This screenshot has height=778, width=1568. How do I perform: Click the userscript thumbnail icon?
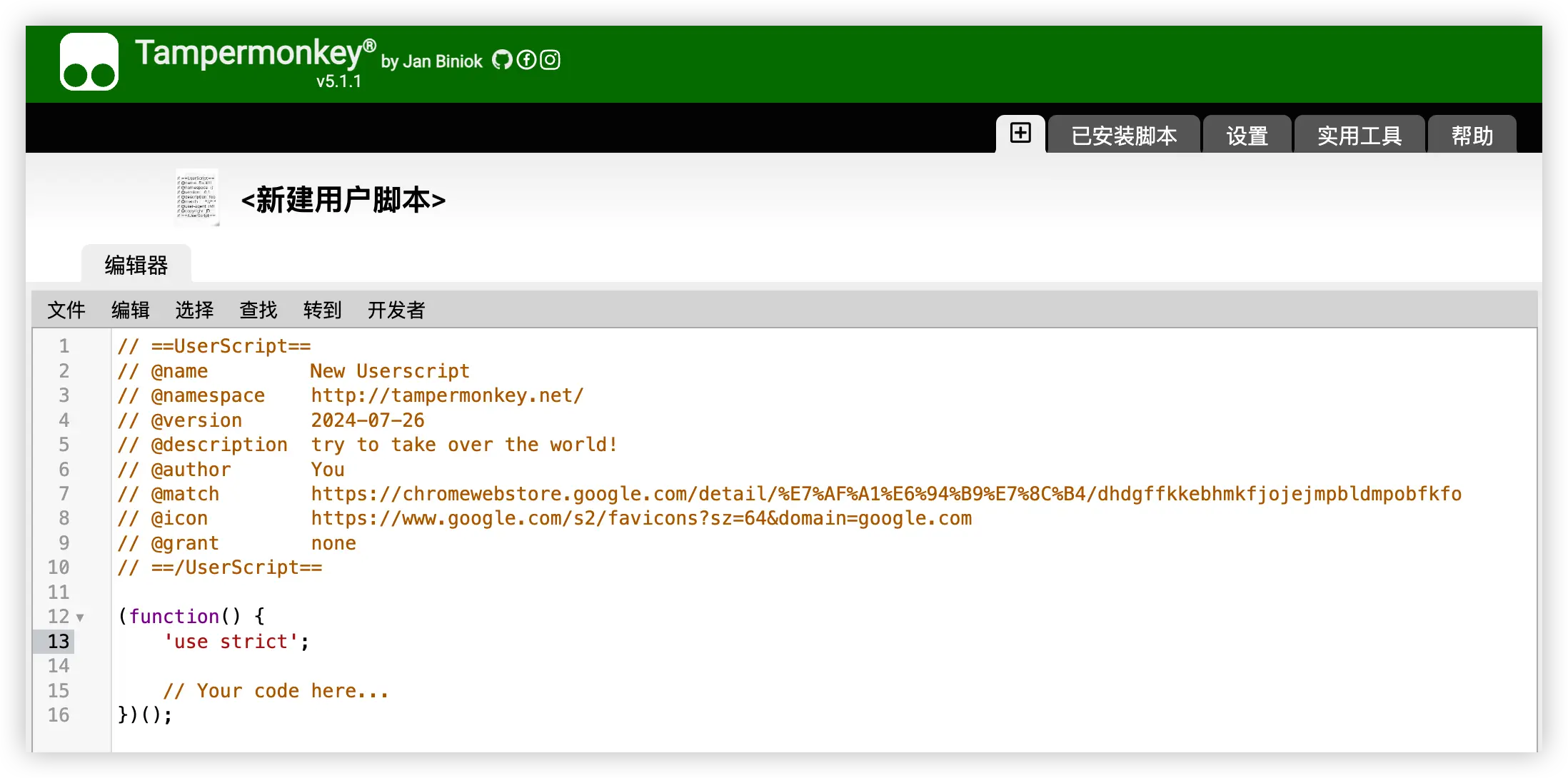click(x=197, y=198)
